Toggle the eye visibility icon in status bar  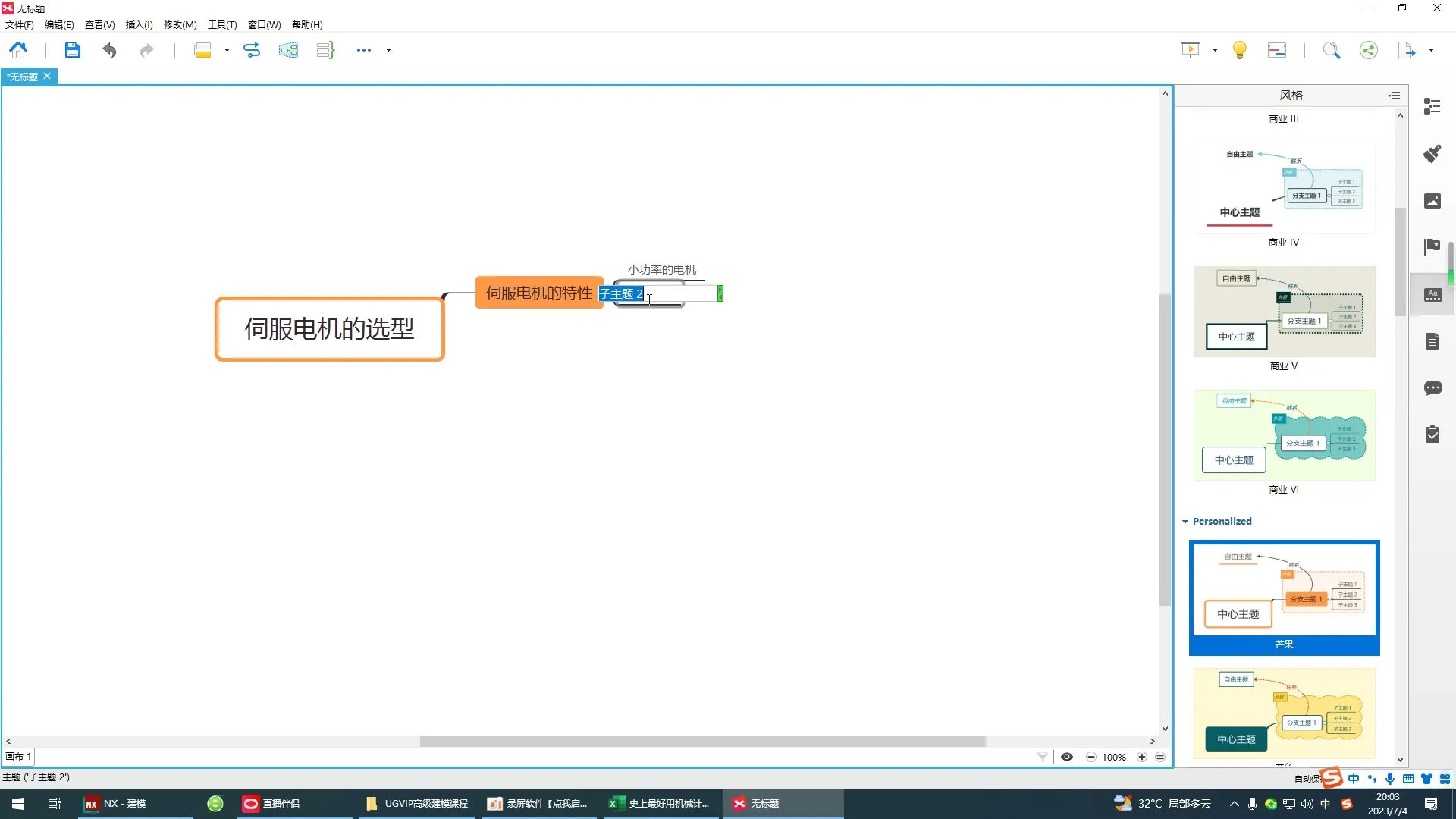pos(1066,757)
